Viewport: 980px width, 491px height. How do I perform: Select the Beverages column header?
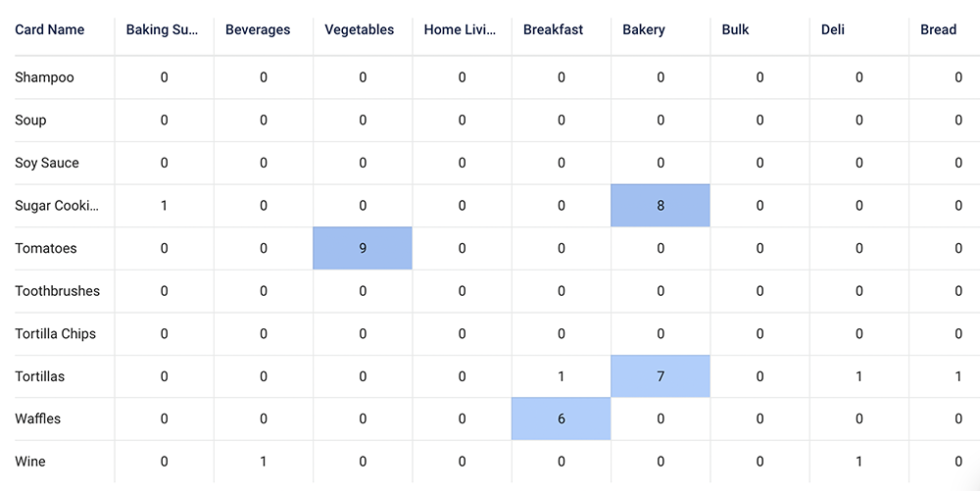click(258, 30)
